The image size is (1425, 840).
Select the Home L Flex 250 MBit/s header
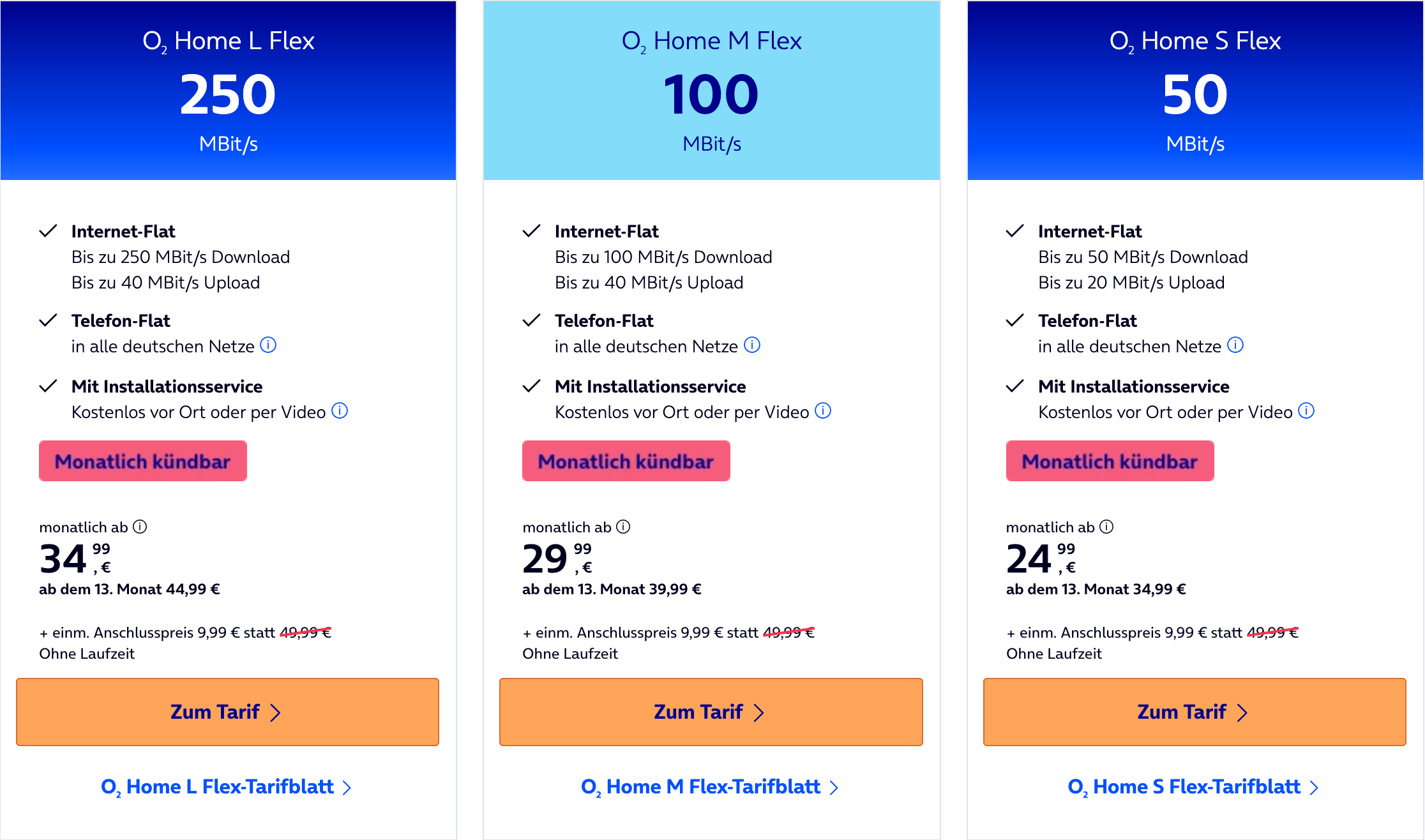pyautogui.click(x=229, y=91)
